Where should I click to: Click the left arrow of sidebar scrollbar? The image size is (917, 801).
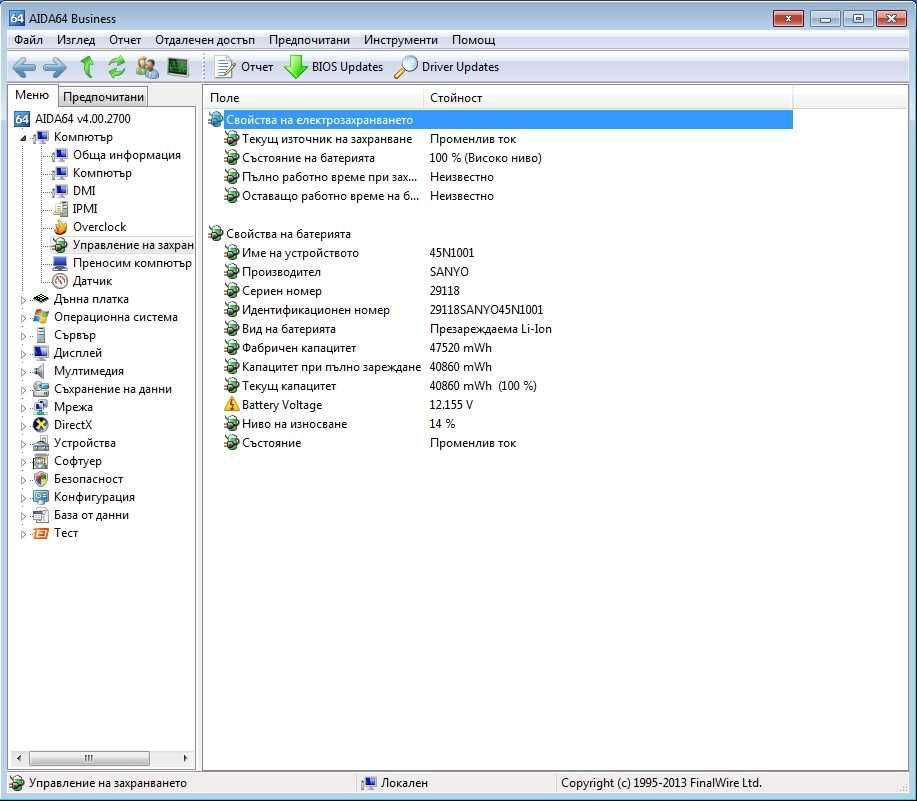coord(19,758)
